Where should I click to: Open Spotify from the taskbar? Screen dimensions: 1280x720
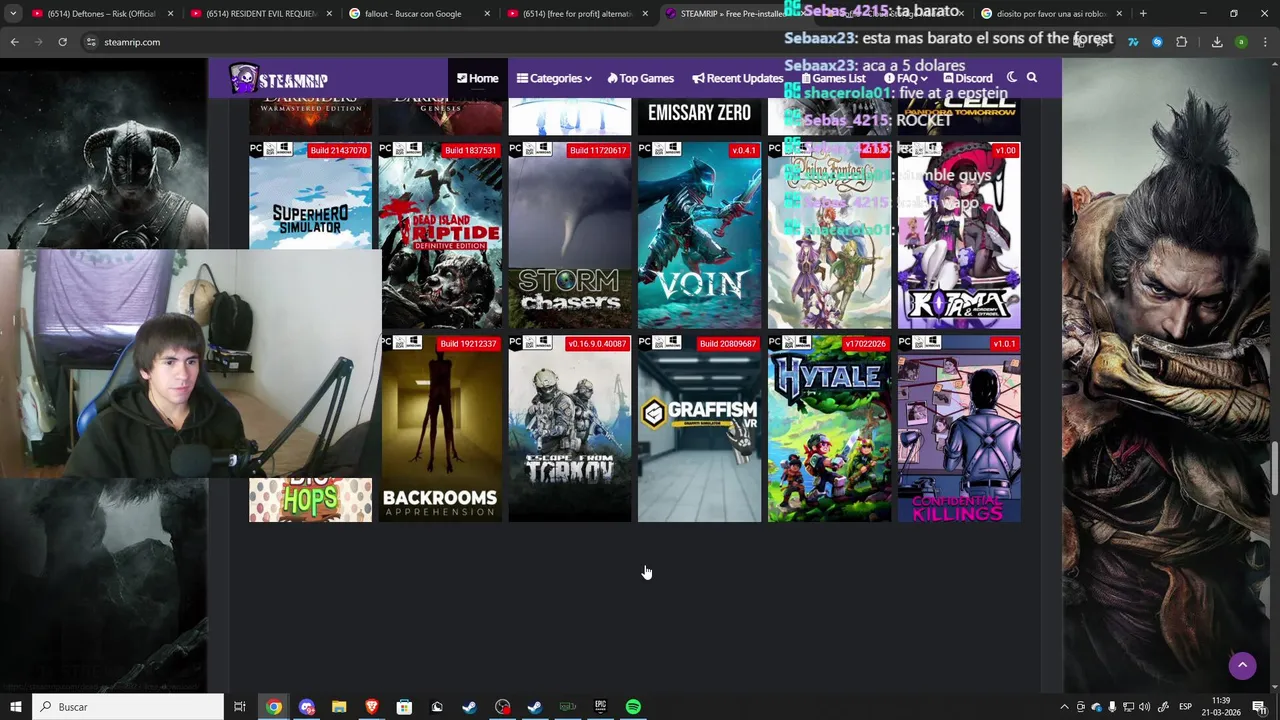pyautogui.click(x=633, y=707)
